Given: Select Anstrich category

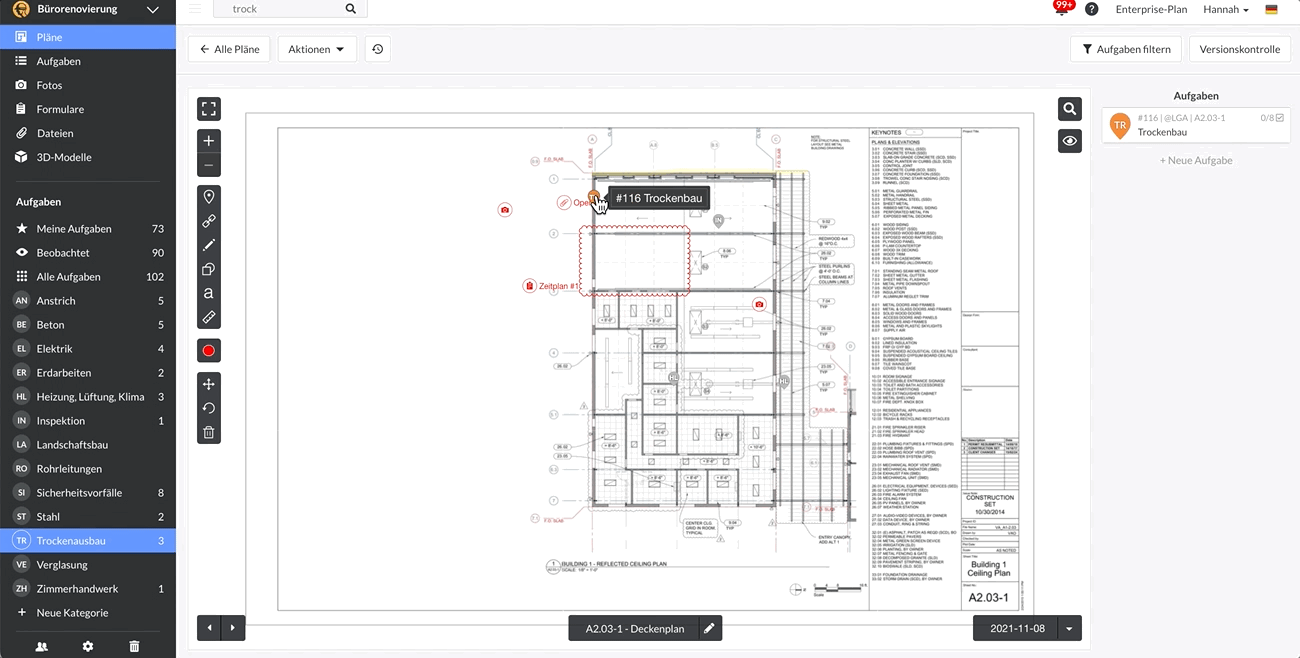Looking at the screenshot, I should 88,301.
